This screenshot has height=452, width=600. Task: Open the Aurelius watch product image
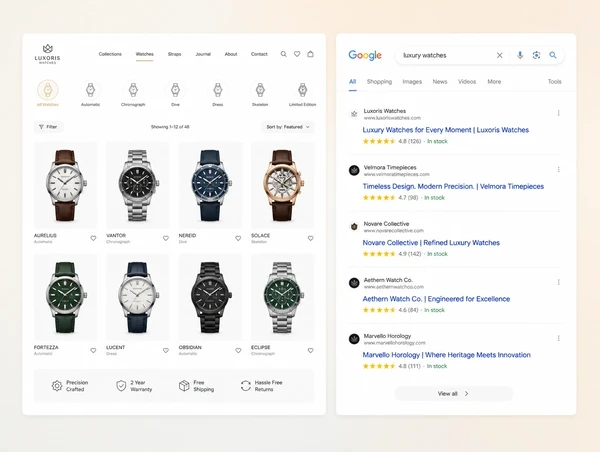65,185
